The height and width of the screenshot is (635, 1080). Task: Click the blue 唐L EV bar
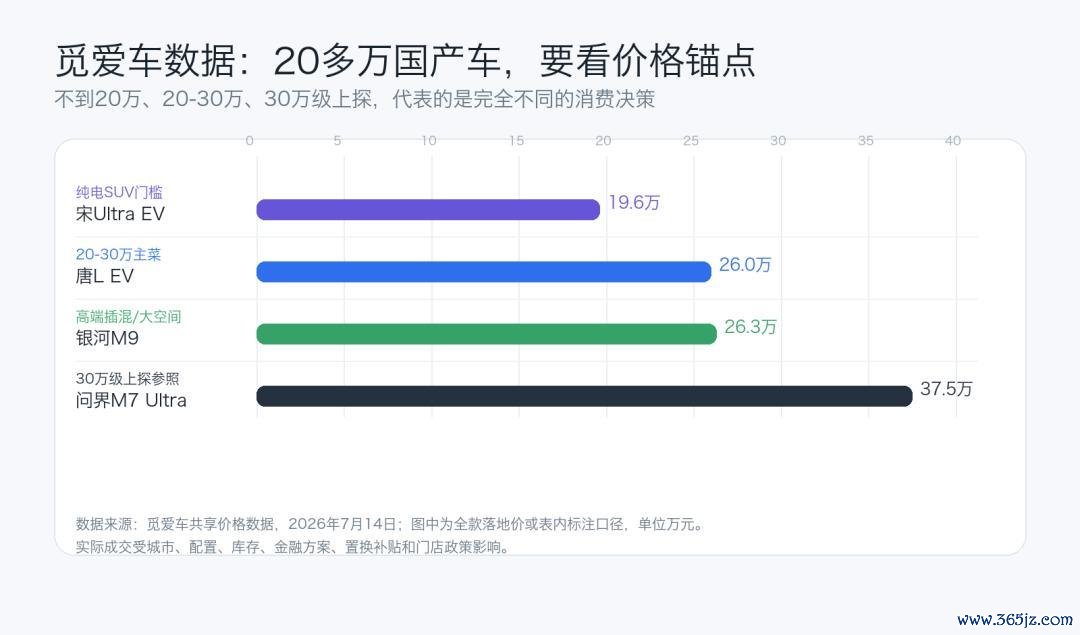[484, 272]
